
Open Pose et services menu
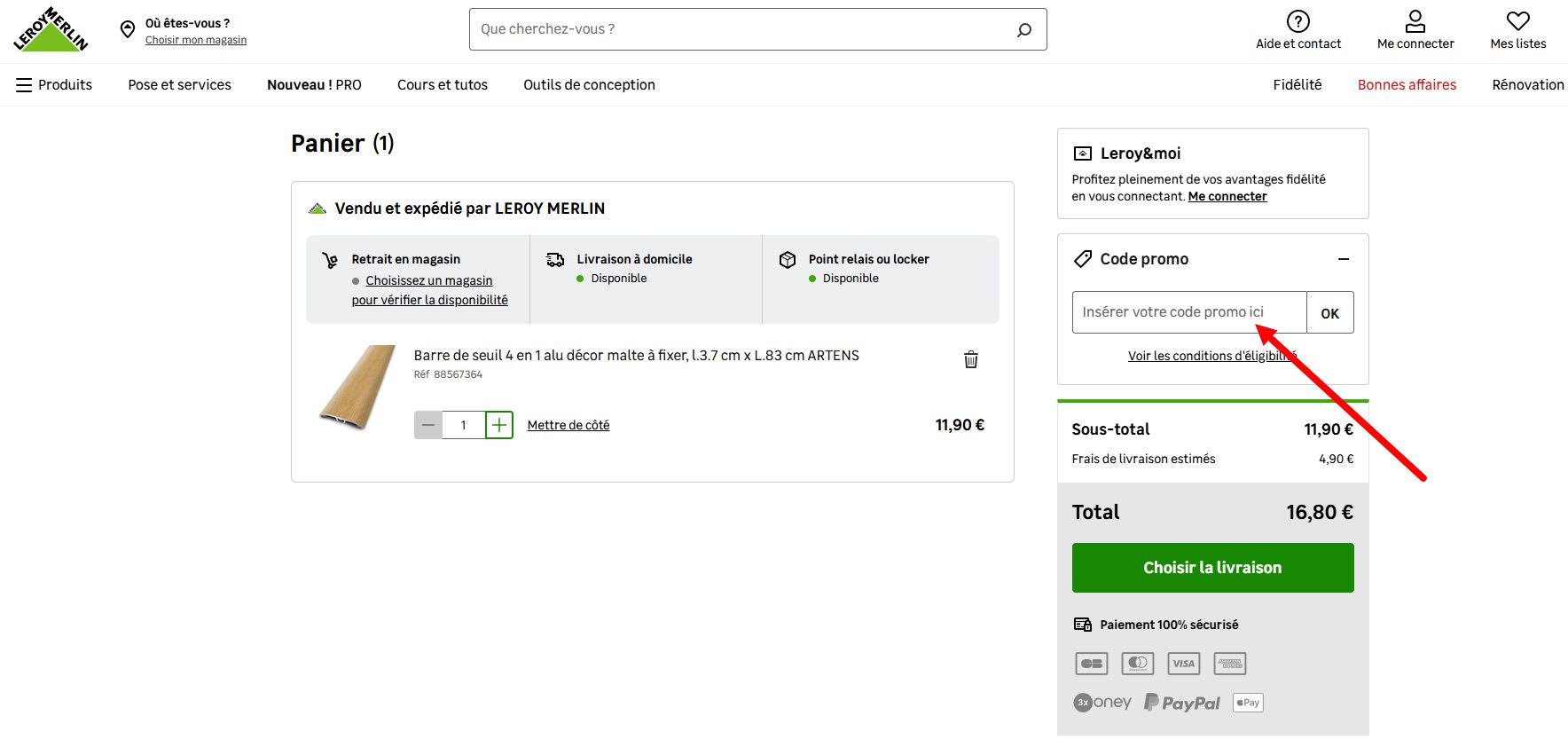pyautogui.click(x=180, y=85)
